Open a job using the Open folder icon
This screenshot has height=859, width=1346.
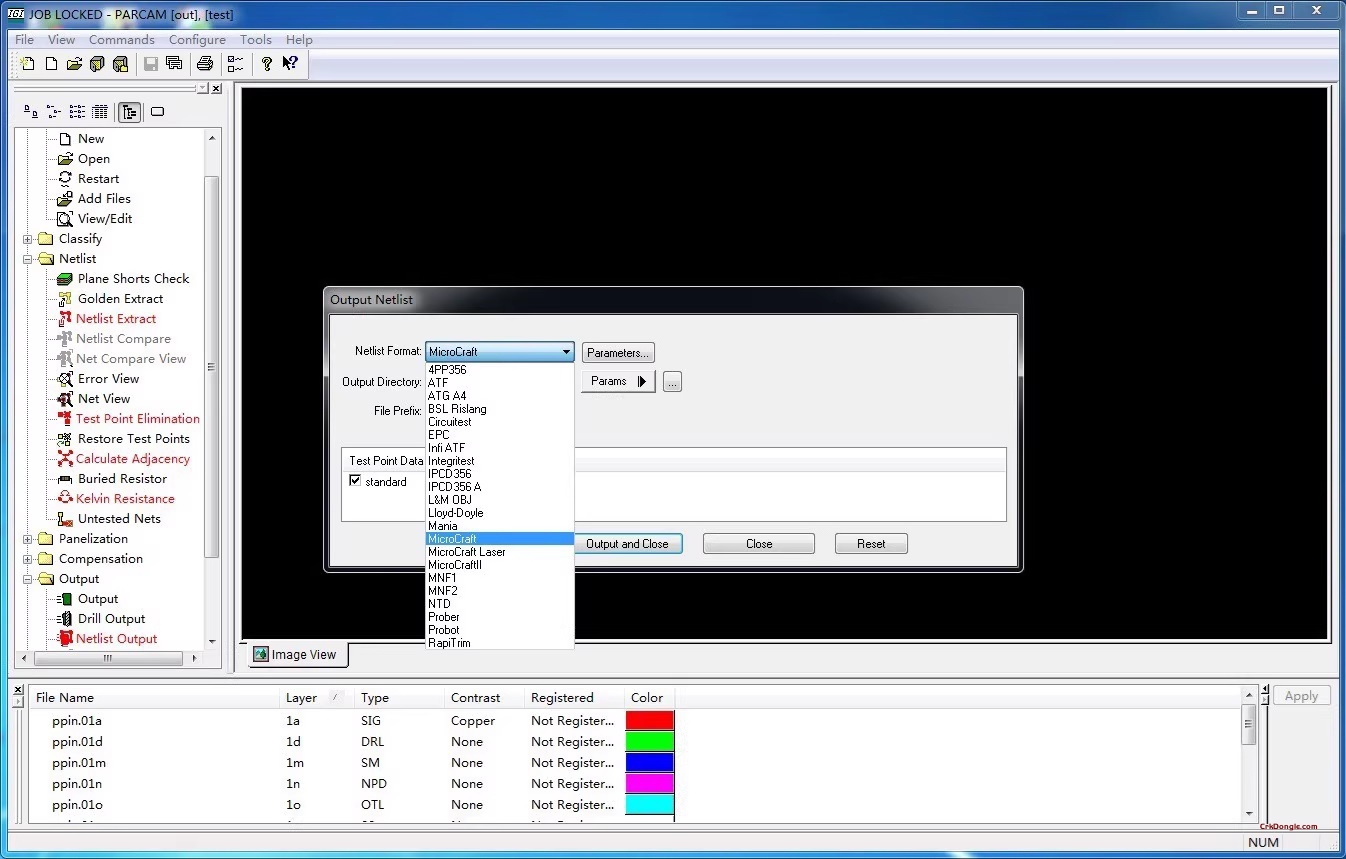(74, 63)
